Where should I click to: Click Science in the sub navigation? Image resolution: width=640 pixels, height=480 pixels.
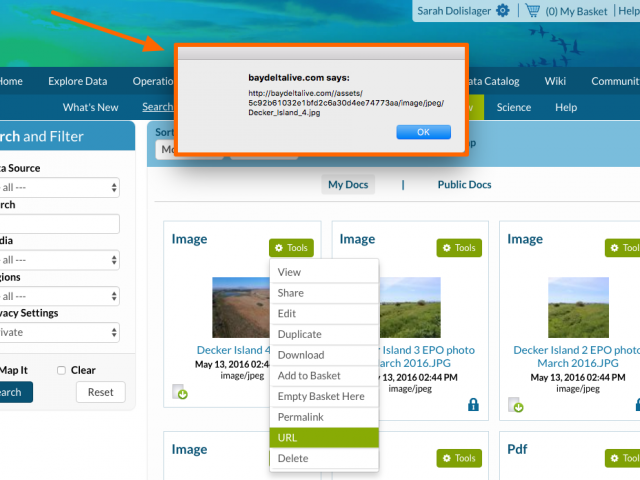[x=514, y=107]
